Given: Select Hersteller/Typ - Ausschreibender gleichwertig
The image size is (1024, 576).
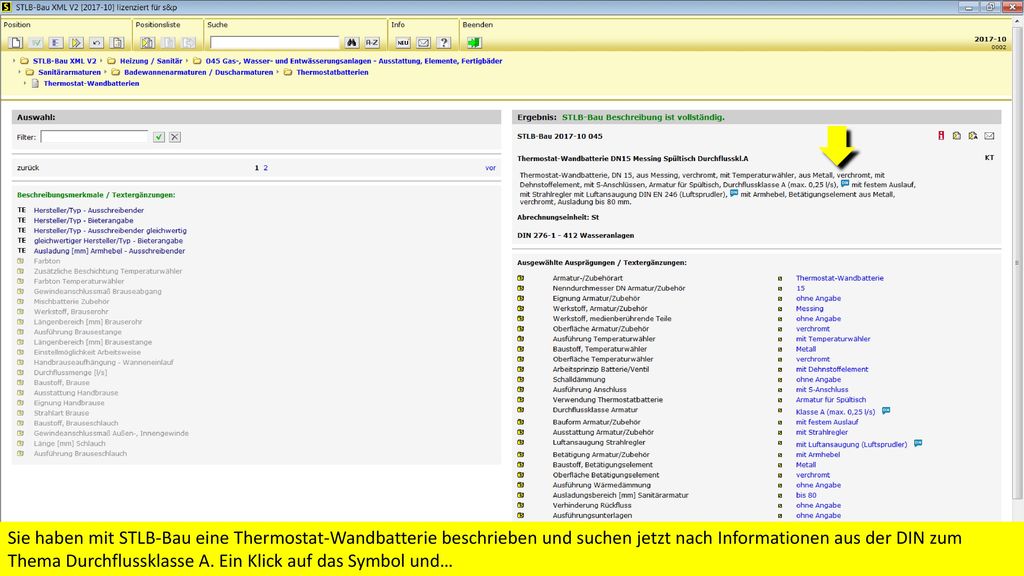Looking at the screenshot, I should [x=110, y=231].
